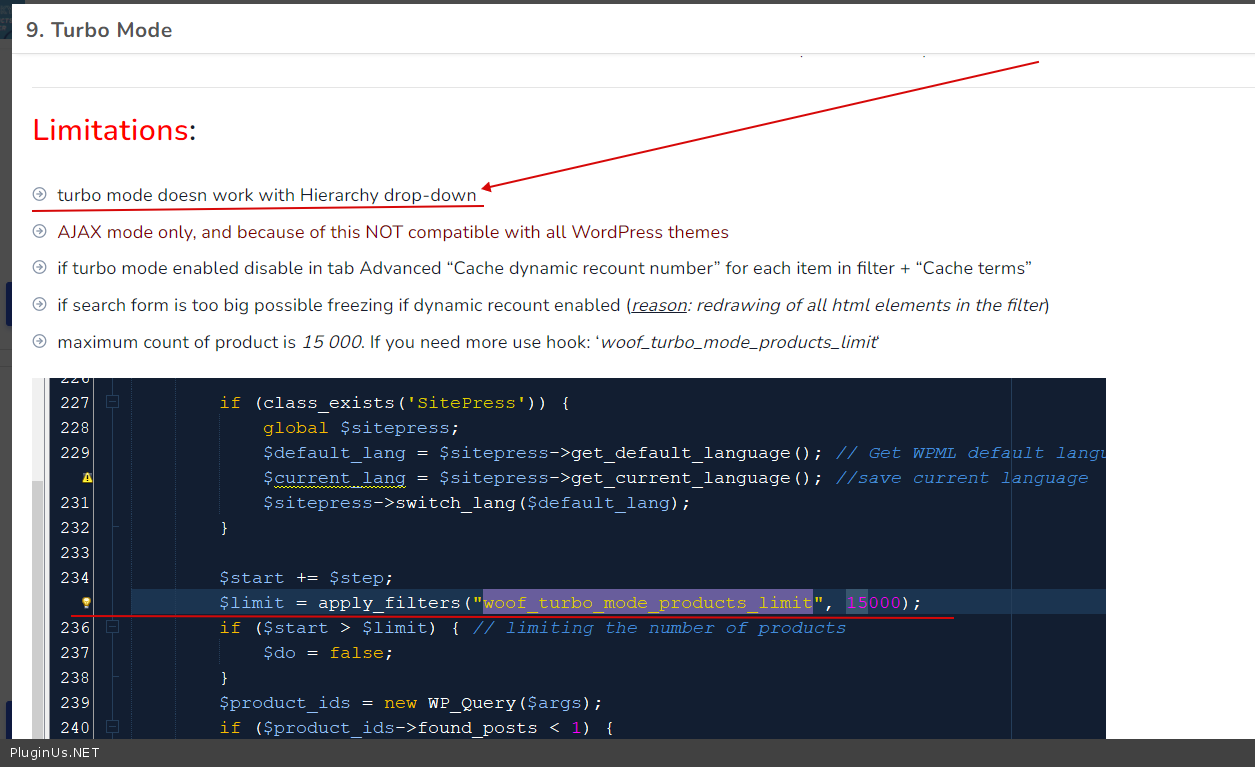The width and height of the screenshot is (1255, 767).
Task: Click line number 234 in the gutter
Action: 75,578
